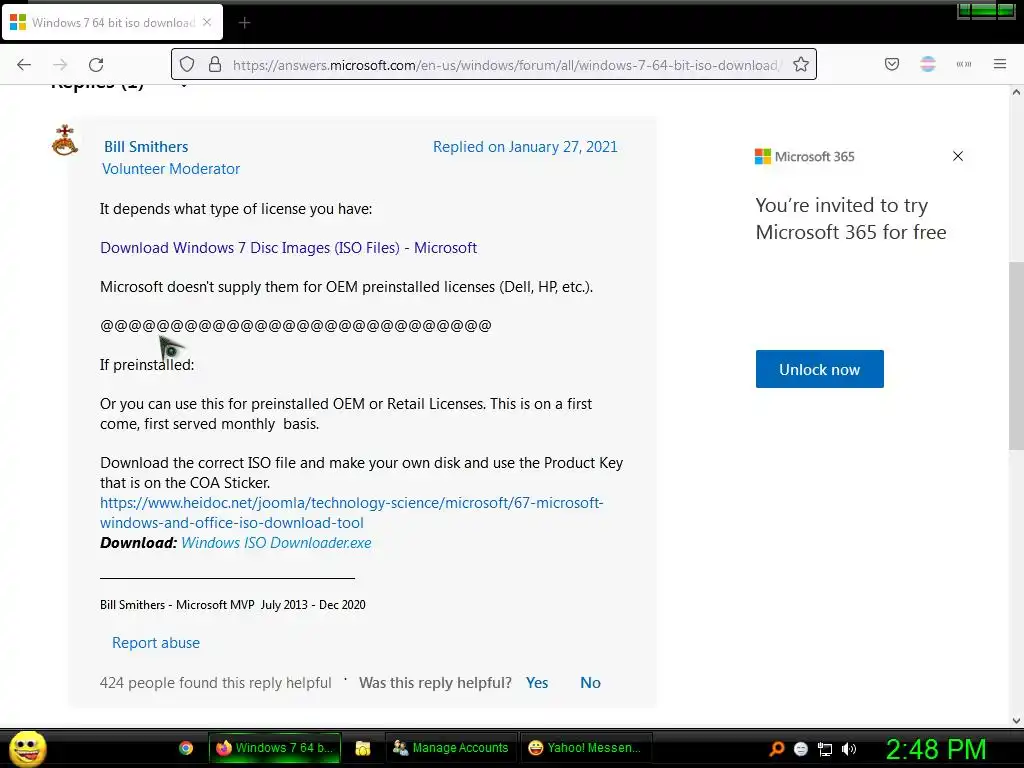This screenshot has height=768, width=1024.
Task: Click the Volunteer Moderator label
Action: [x=171, y=168]
